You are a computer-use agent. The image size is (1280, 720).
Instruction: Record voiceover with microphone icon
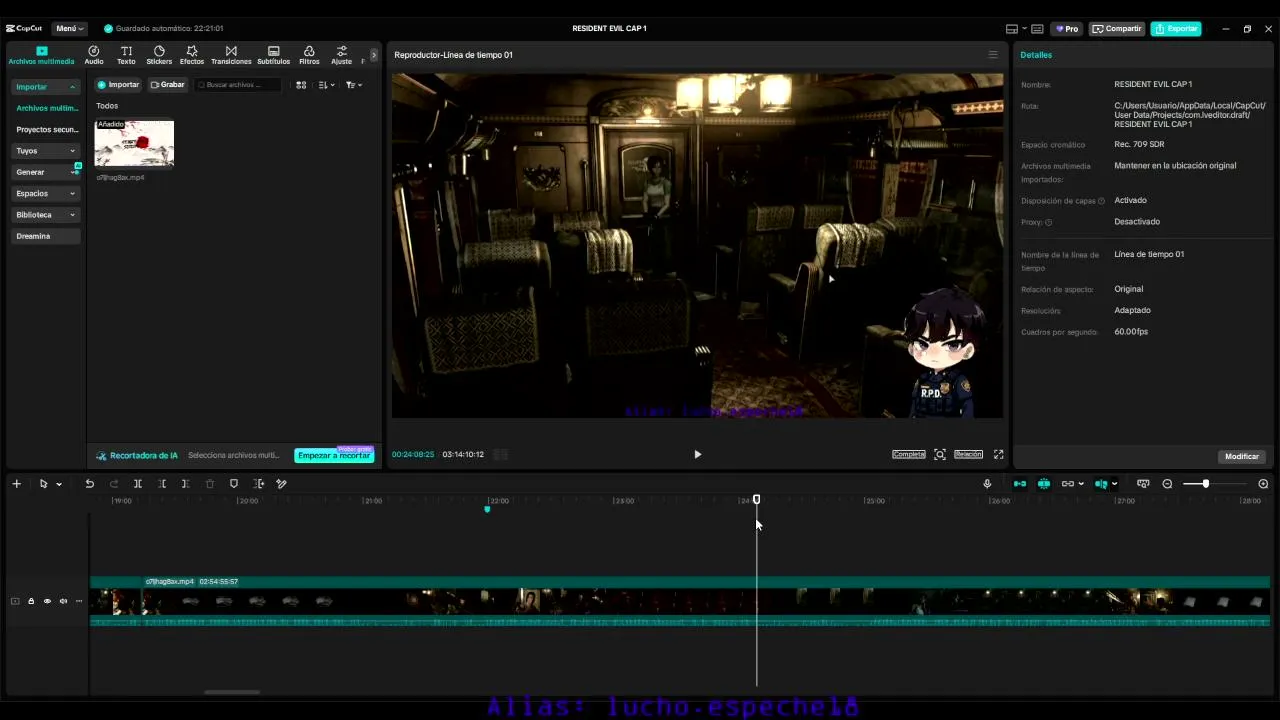point(987,484)
